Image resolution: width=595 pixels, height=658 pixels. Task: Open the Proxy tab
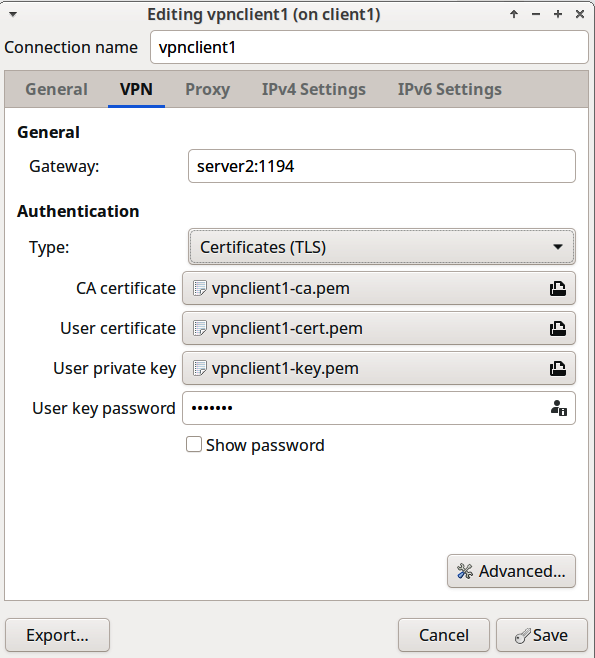pos(208,89)
